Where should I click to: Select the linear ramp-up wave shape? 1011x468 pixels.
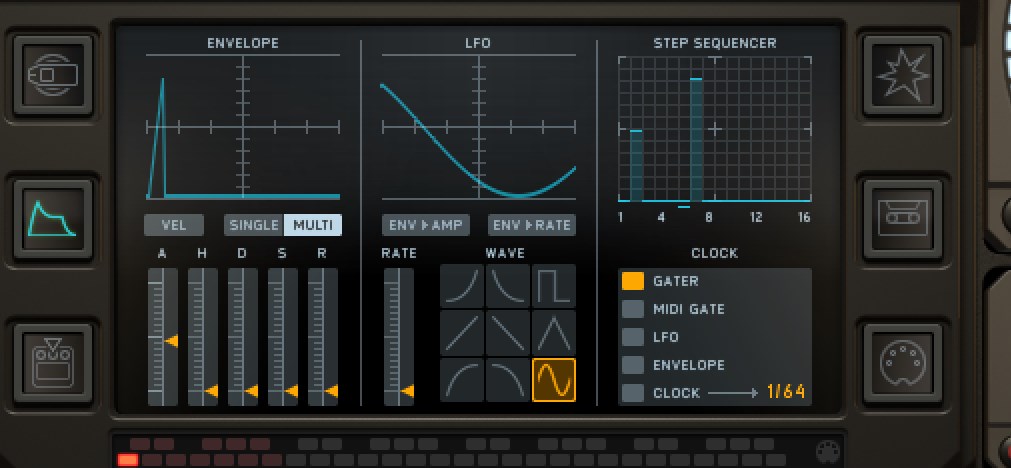tap(462, 333)
